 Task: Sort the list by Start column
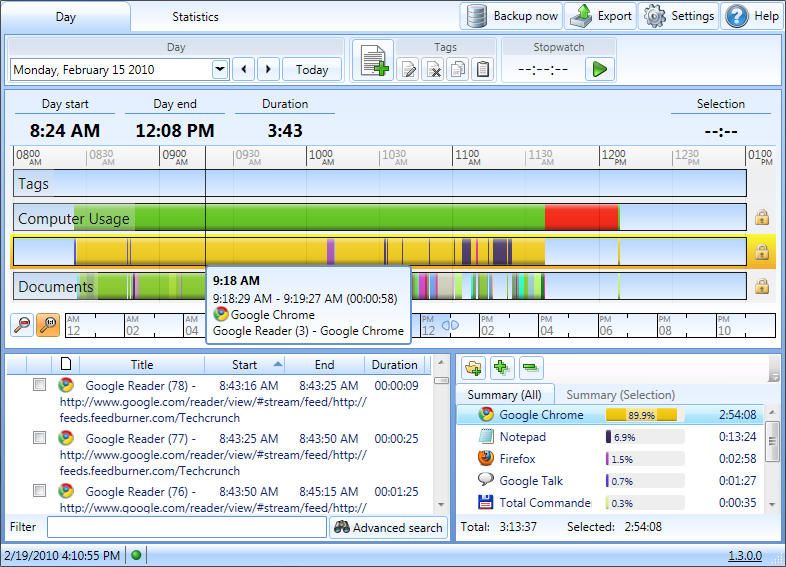coord(245,365)
